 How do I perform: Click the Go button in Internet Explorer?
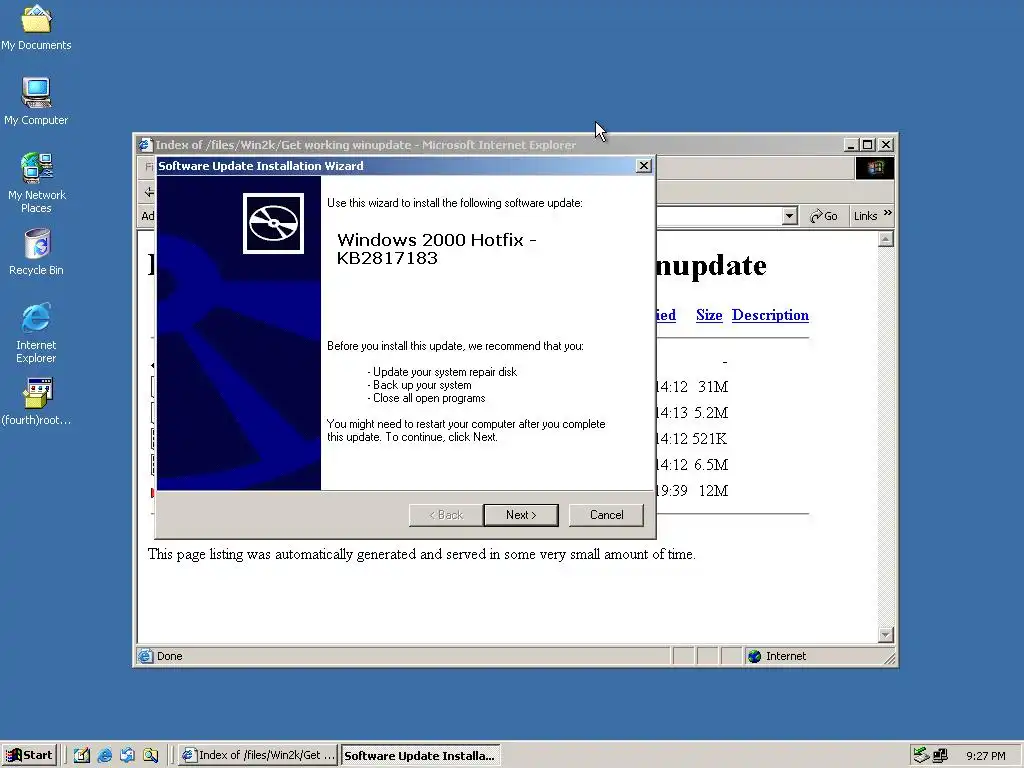click(824, 216)
